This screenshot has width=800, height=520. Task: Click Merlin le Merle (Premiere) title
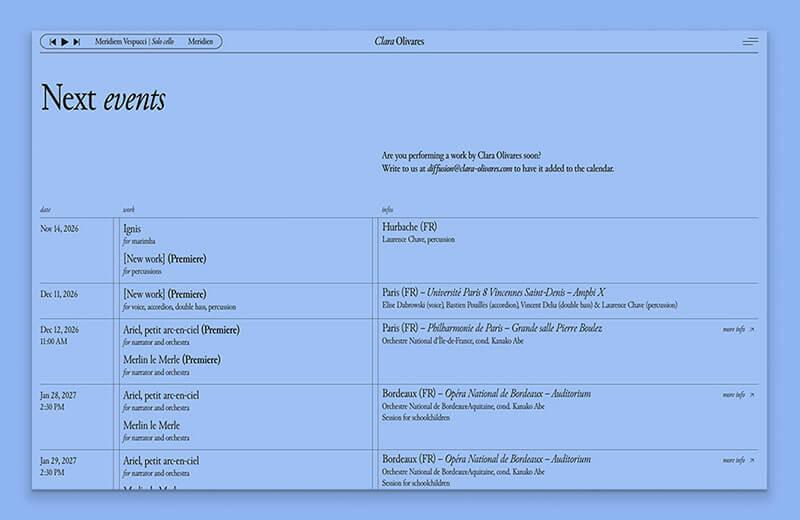click(x=172, y=360)
